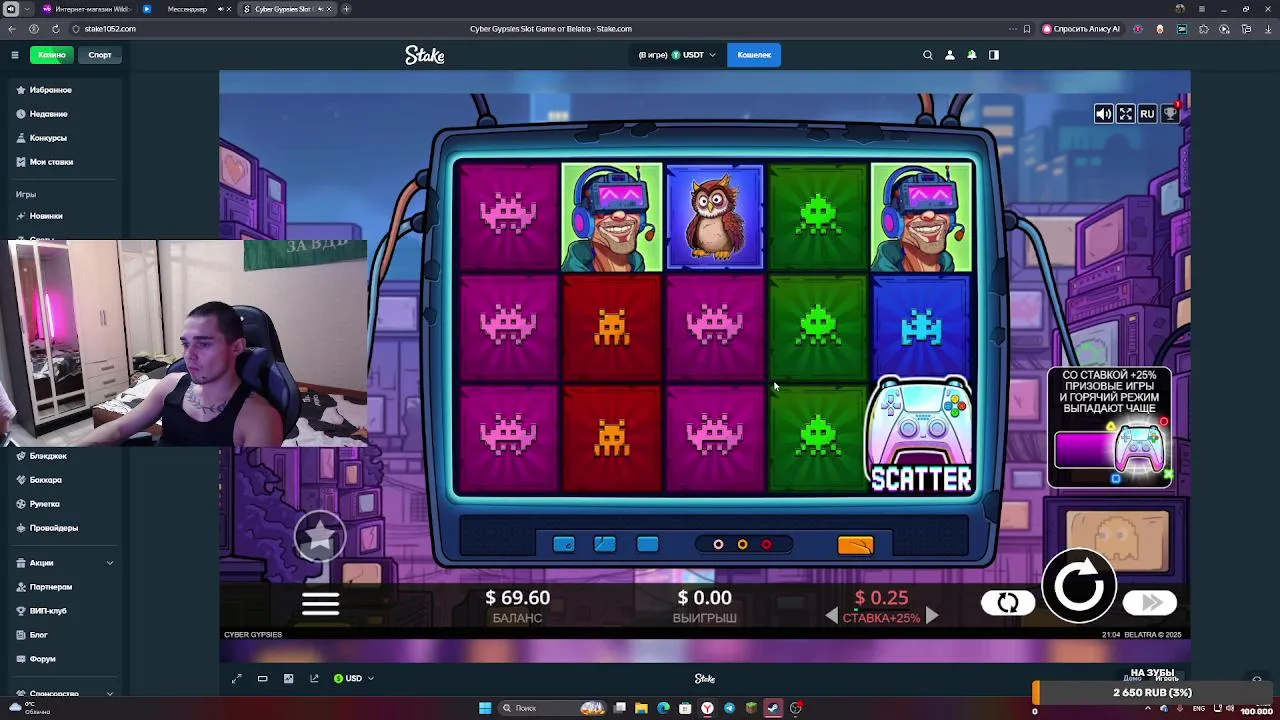Toggle turbo mode fast-forward button
Screen dimensions: 1280x720
pos(1150,602)
